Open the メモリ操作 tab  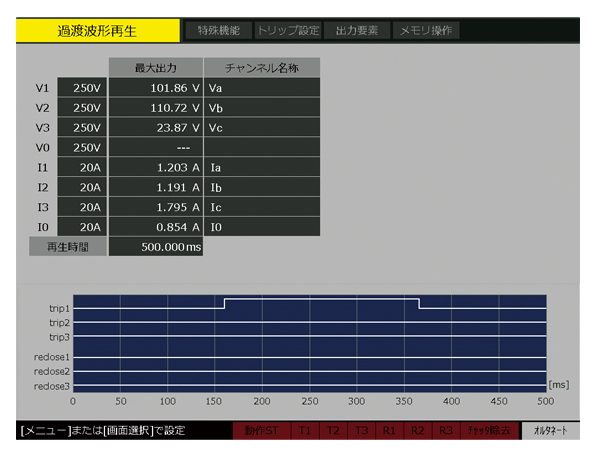tap(426, 30)
